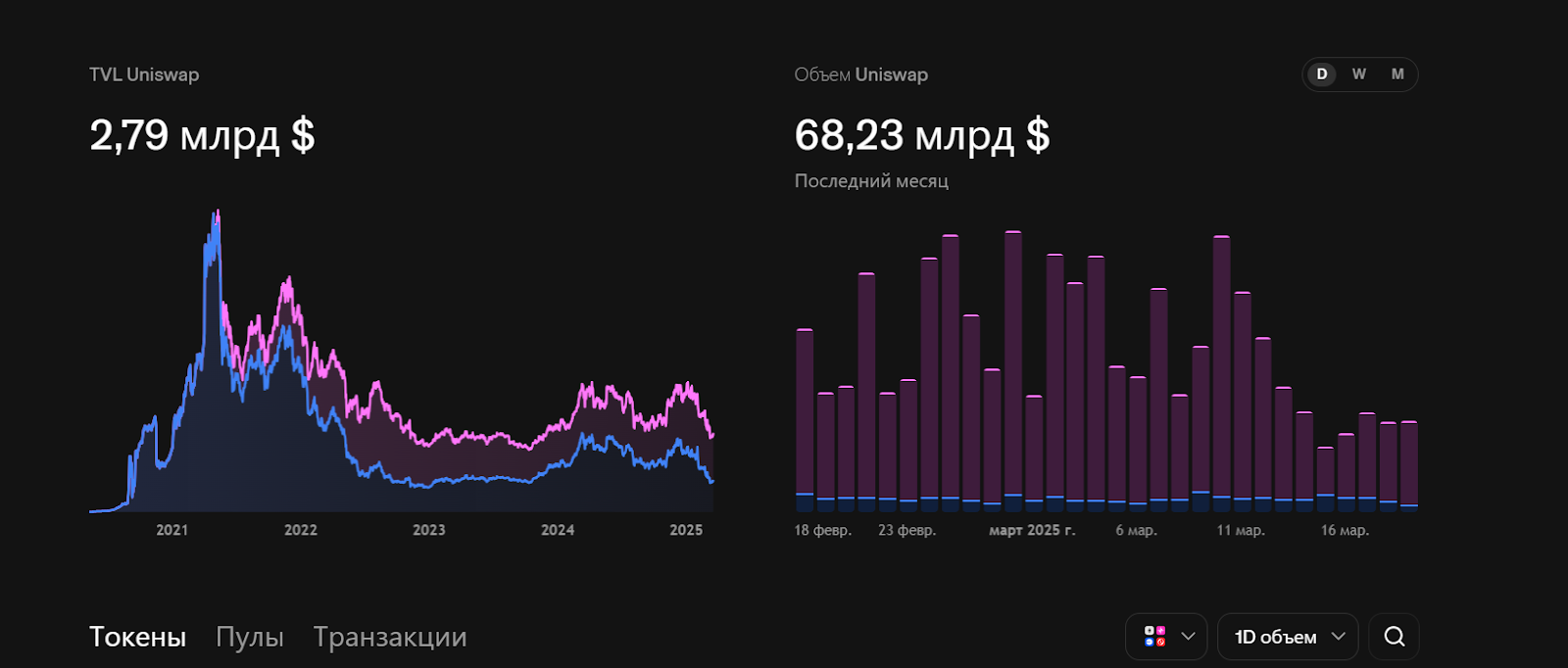Click the highest peak of TVL chart

pos(217,214)
